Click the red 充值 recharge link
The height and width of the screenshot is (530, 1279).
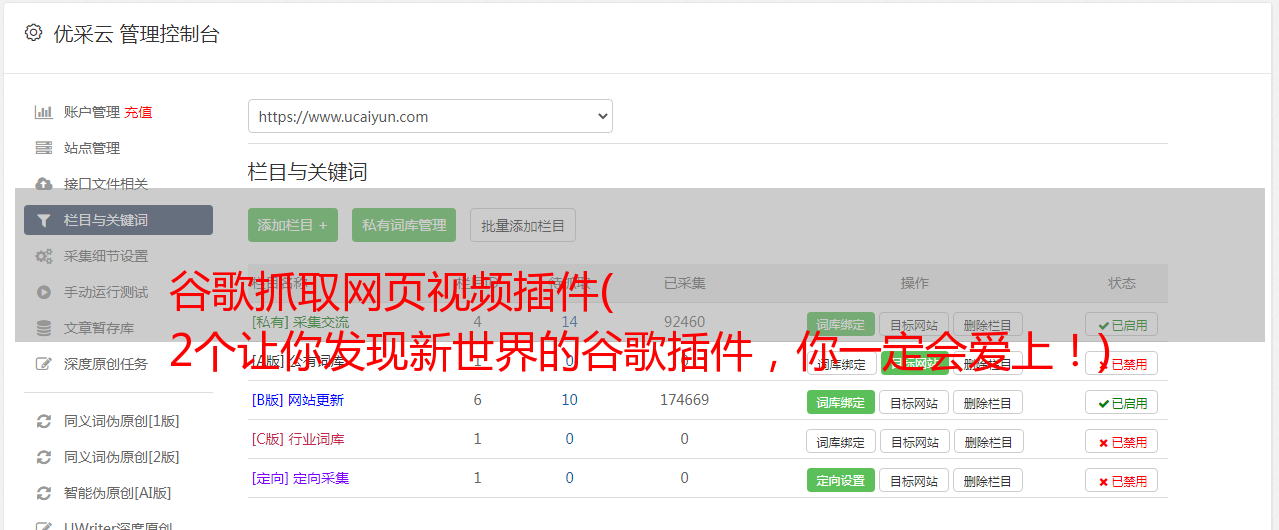(139, 112)
